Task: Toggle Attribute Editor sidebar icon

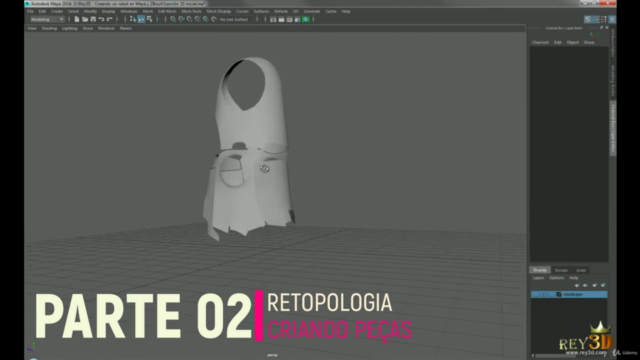Action: tap(596, 19)
